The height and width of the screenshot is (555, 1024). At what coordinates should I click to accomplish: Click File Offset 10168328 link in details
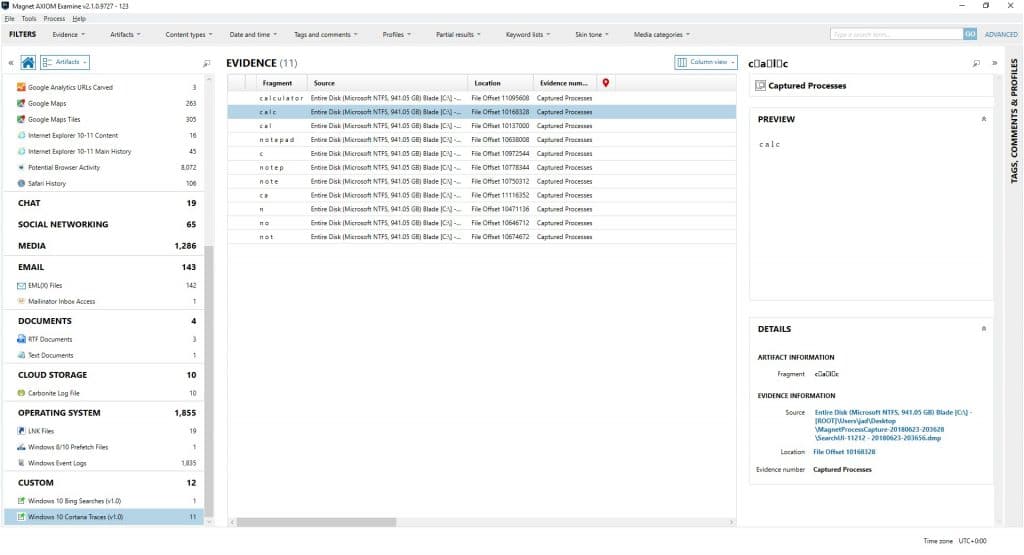pyautogui.click(x=844, y=452)
